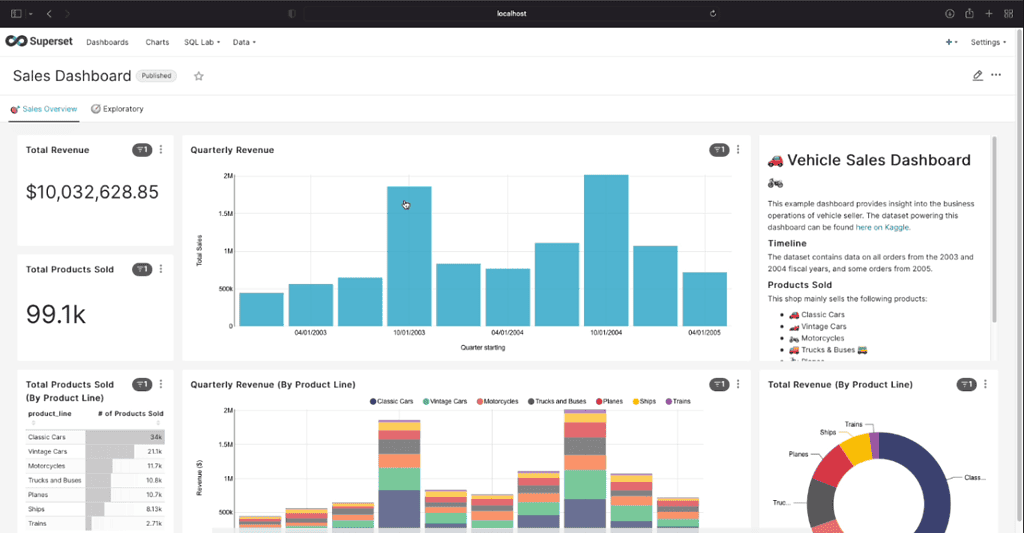Open the Quarterly Revenue chart options menu
Screen dimensions: 1024x533
739,150
